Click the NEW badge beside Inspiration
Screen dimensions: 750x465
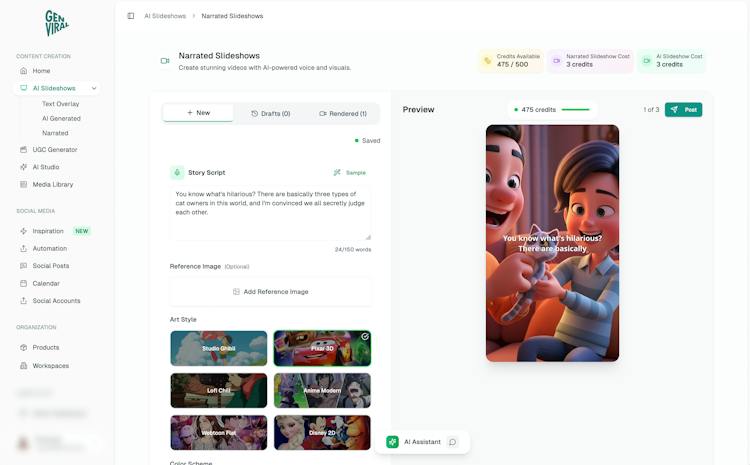[81, 231]
